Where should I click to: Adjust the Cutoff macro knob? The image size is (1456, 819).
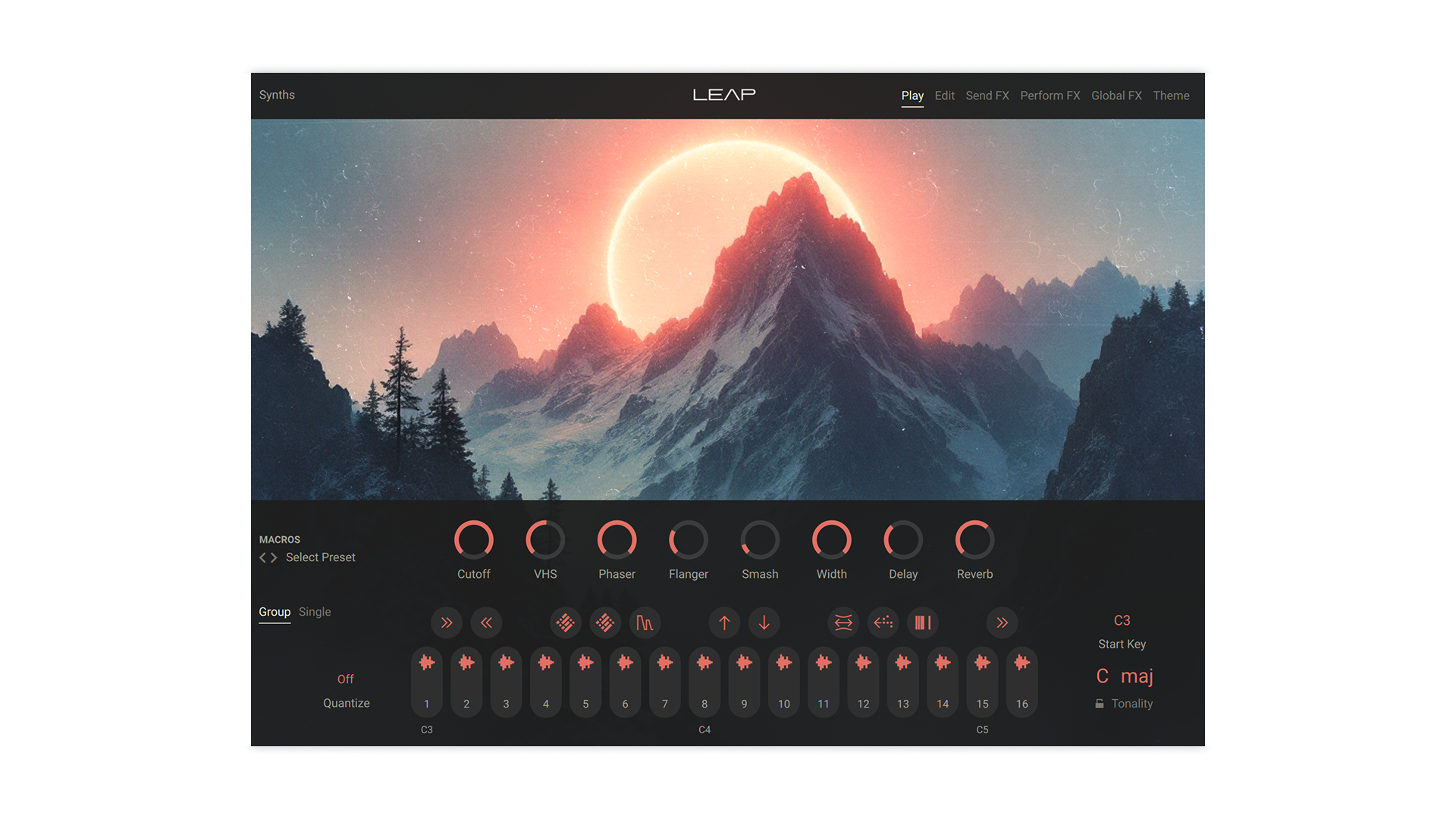(x=474, y=539)
